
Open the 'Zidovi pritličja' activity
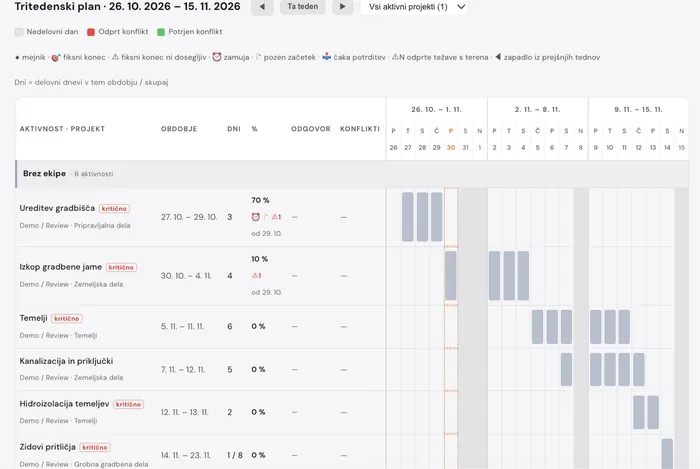click(48, 447)
